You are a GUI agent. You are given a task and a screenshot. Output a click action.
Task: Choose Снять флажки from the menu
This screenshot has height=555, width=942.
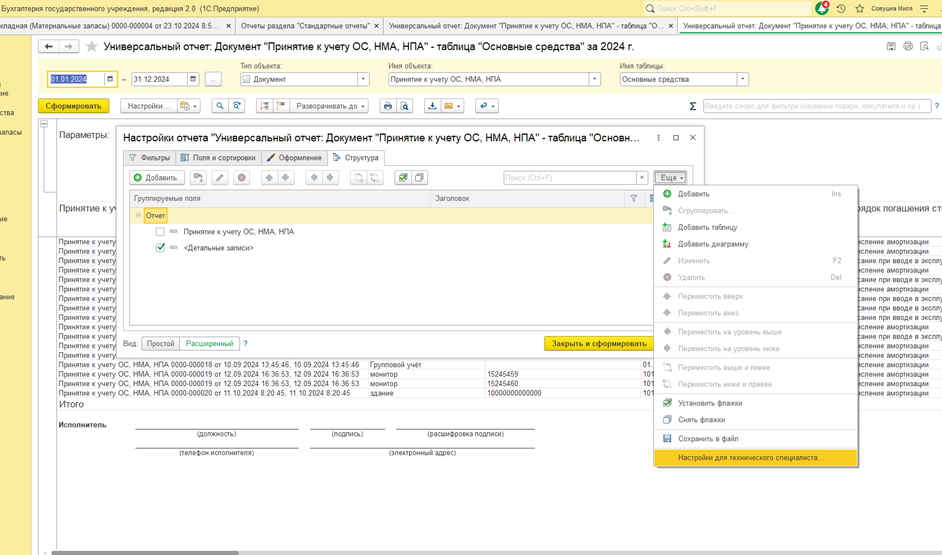(x=755, y=420)
